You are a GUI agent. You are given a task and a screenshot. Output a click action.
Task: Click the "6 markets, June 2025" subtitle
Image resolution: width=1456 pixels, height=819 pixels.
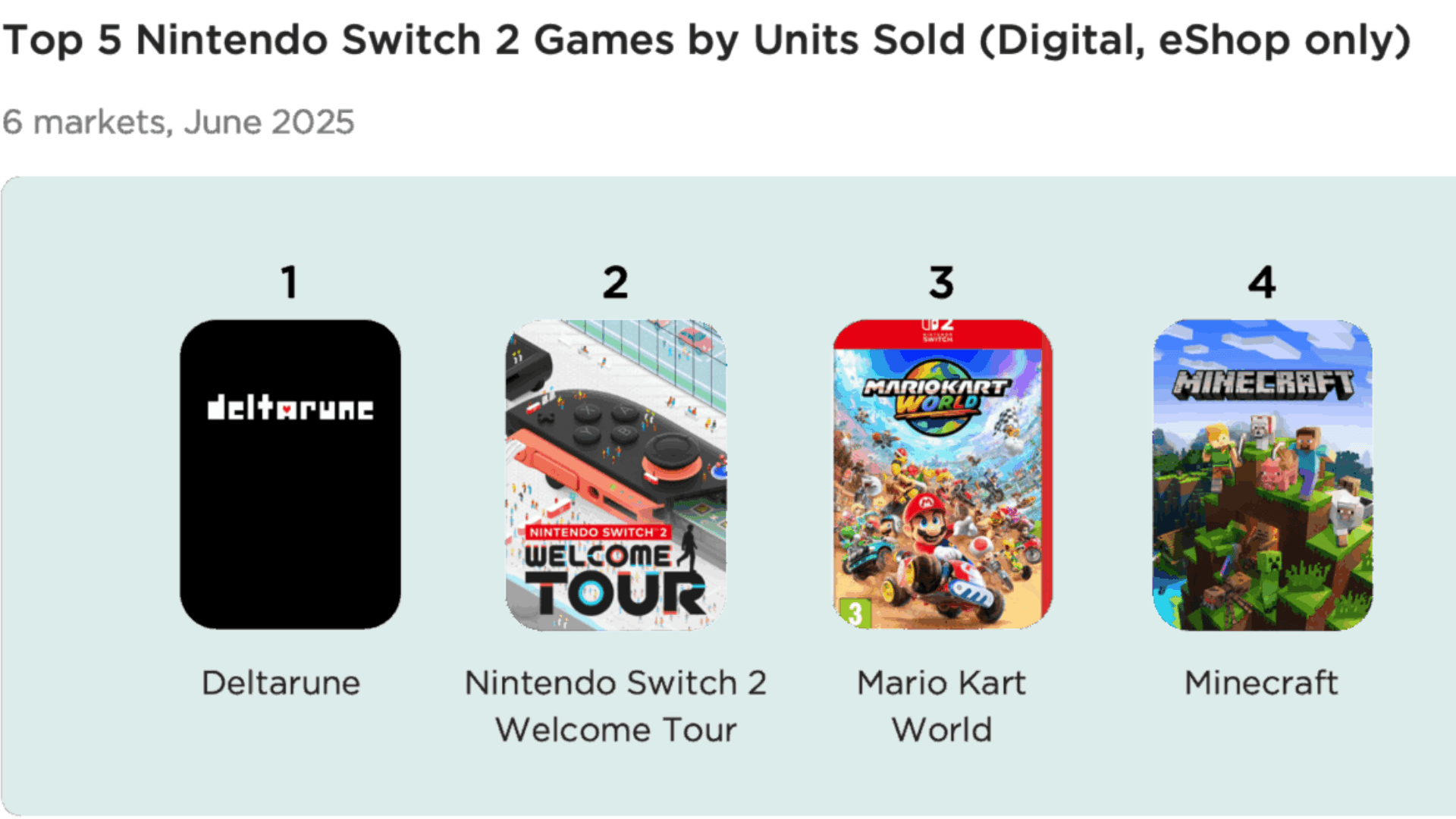[x=179, y=122]
